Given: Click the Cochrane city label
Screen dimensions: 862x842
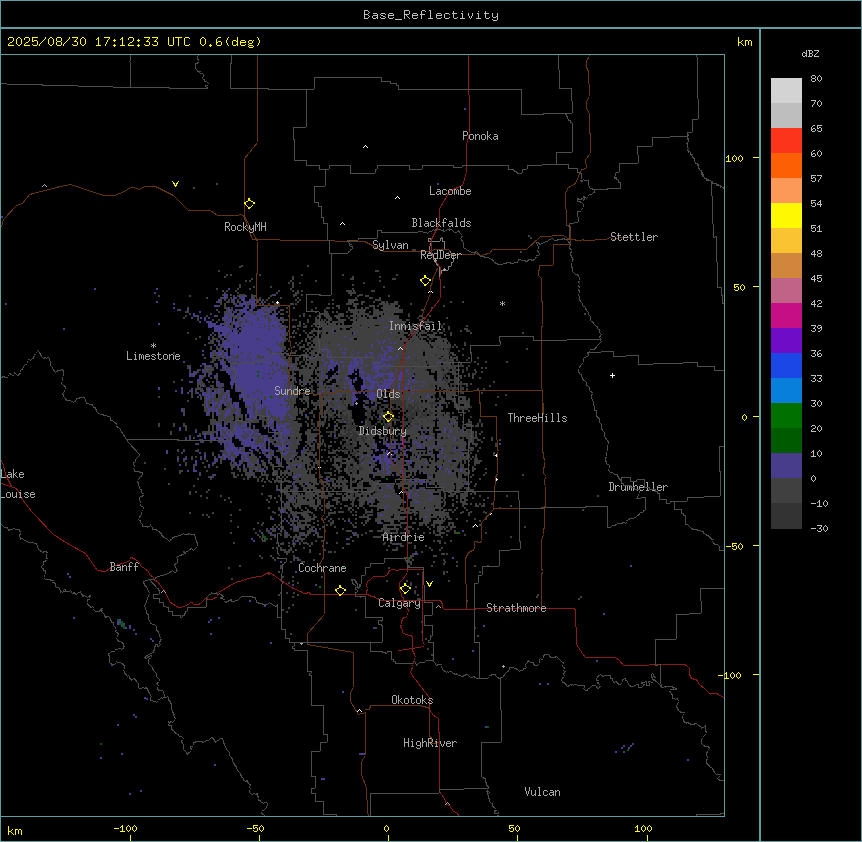Looking at the screenshot, I should (322, 568).
